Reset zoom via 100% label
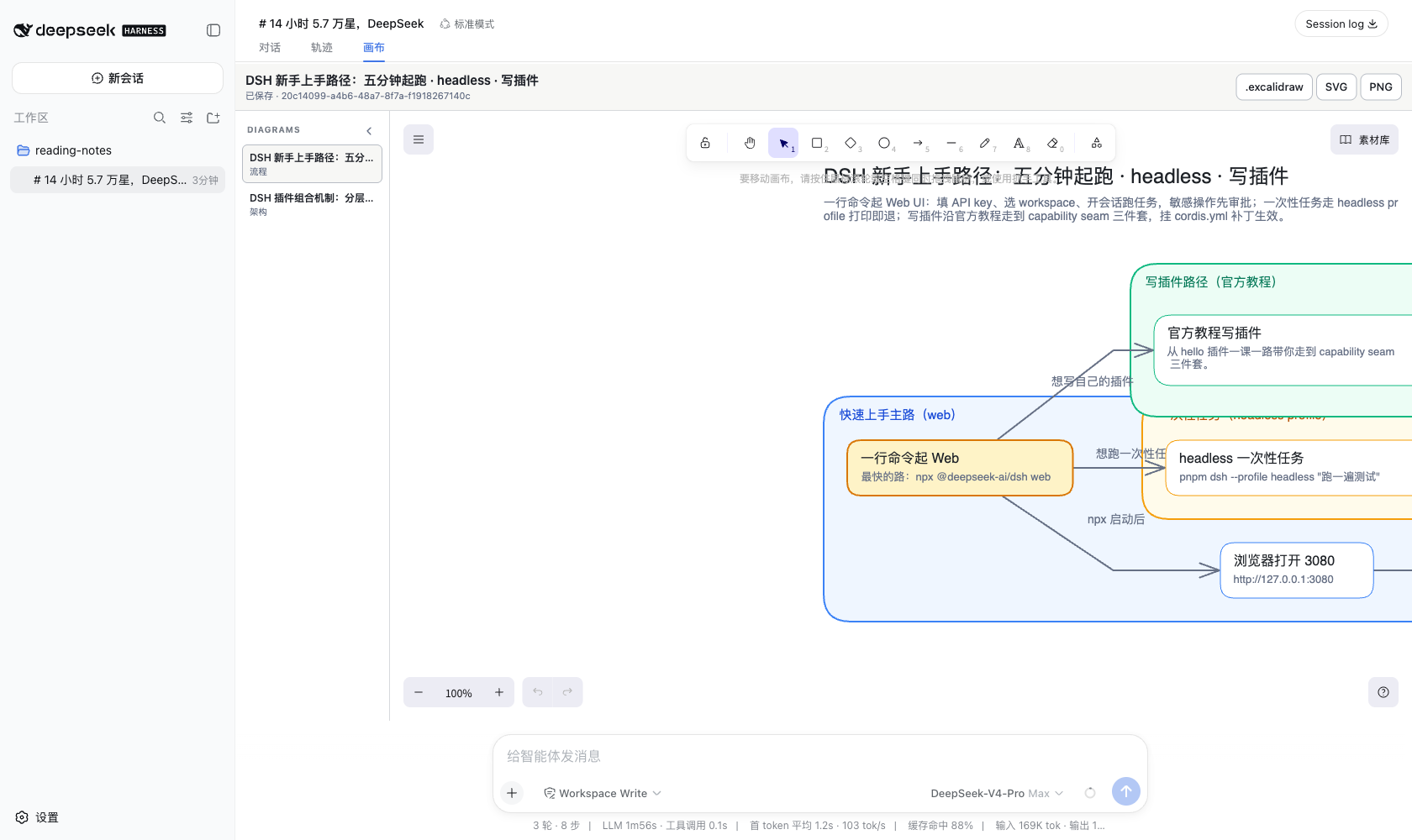Viewport: 1412px width, 840px height. (x=459, y=693)
